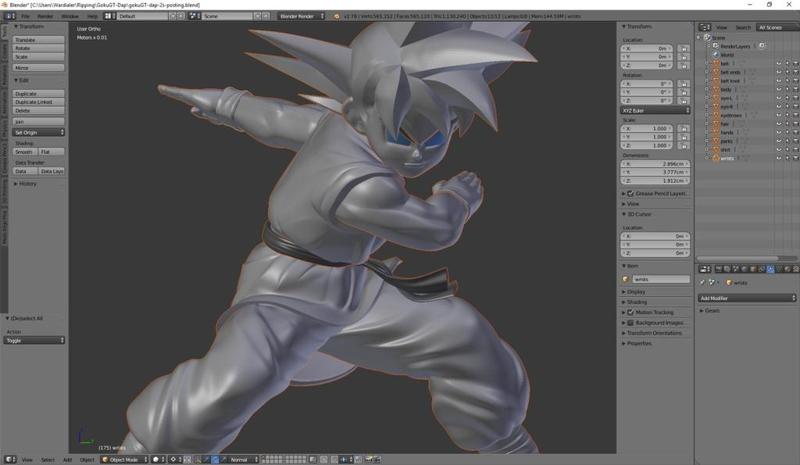This screenshot has height=465, width=800.
Task: Open the File menu
Action: [25, 16]
